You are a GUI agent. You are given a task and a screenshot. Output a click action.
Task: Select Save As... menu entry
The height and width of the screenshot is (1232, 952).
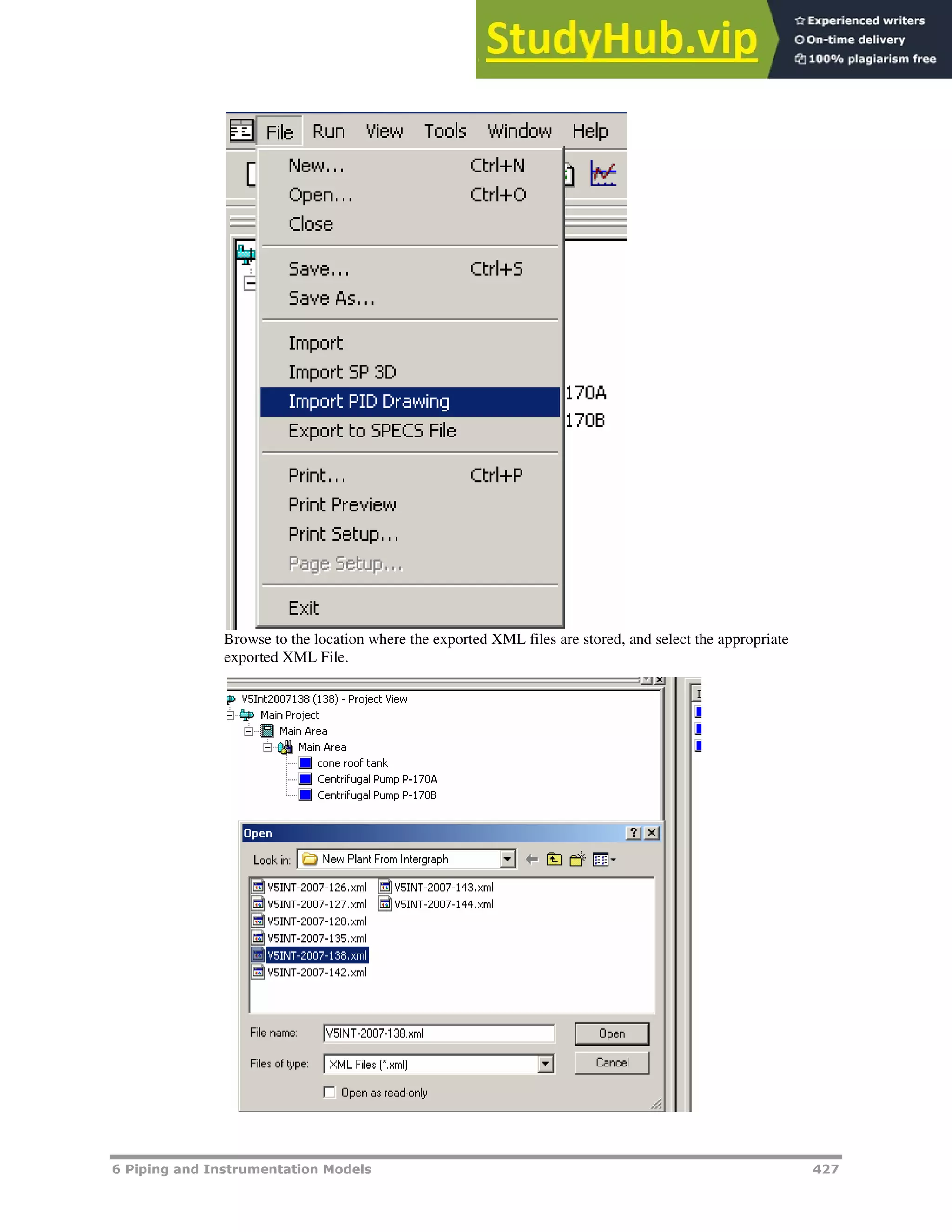coord(410,298)
